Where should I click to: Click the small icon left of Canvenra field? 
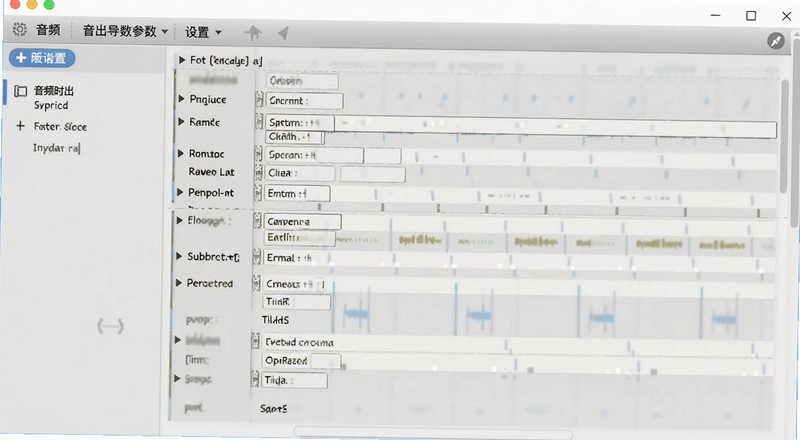tap(258, 221)
